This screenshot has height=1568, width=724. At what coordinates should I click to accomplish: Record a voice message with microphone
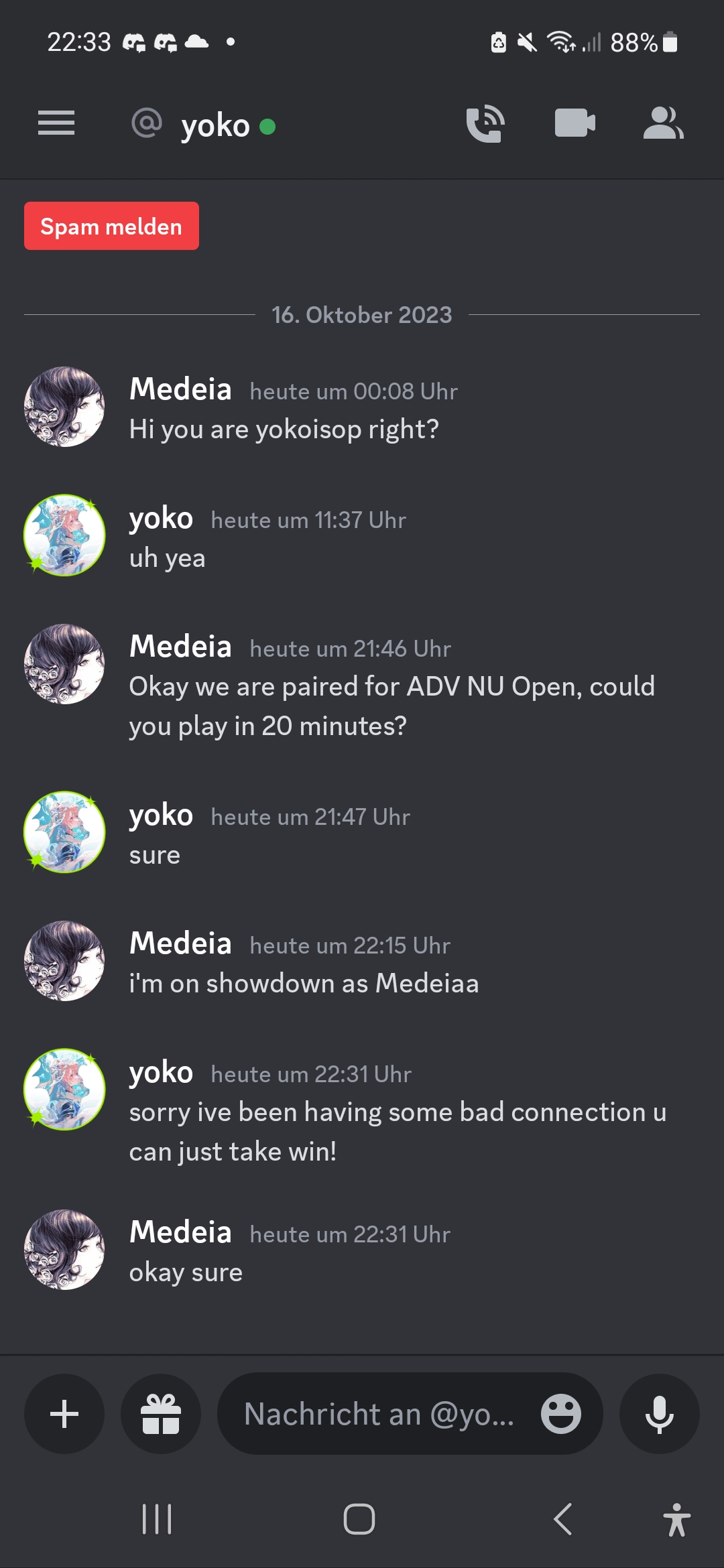click(660, 1414)
